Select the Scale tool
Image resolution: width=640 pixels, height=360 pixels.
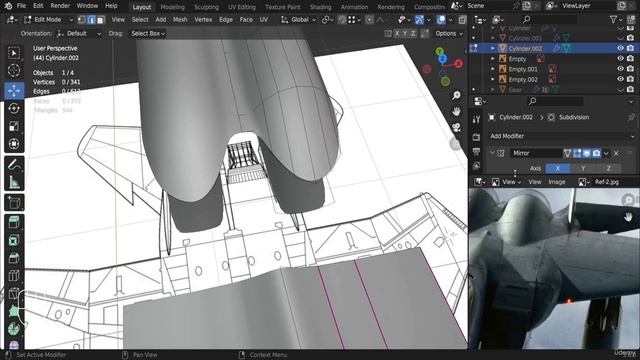tap(14, 126)
